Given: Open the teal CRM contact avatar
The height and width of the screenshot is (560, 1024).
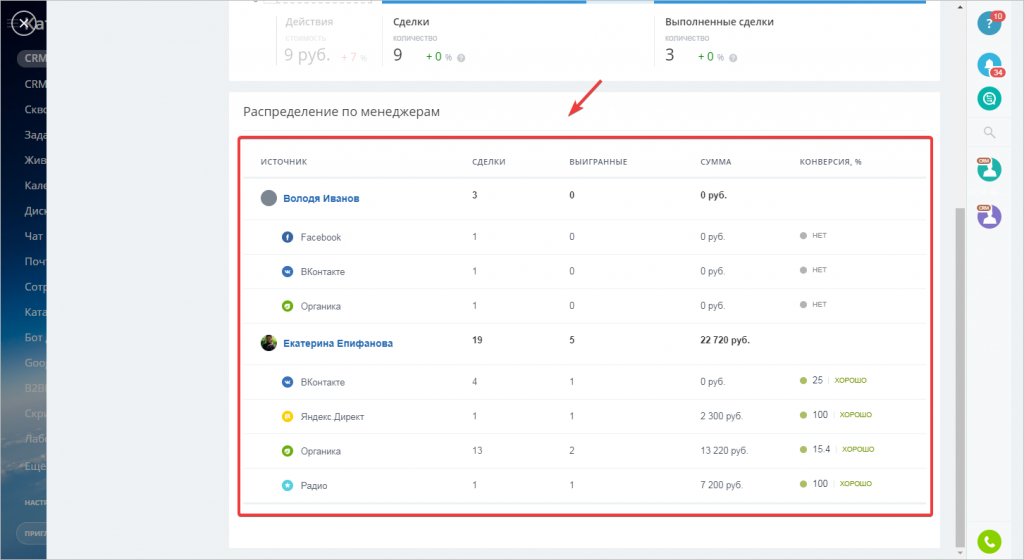Looking at the screenshot, I should [x=989, y=170].
